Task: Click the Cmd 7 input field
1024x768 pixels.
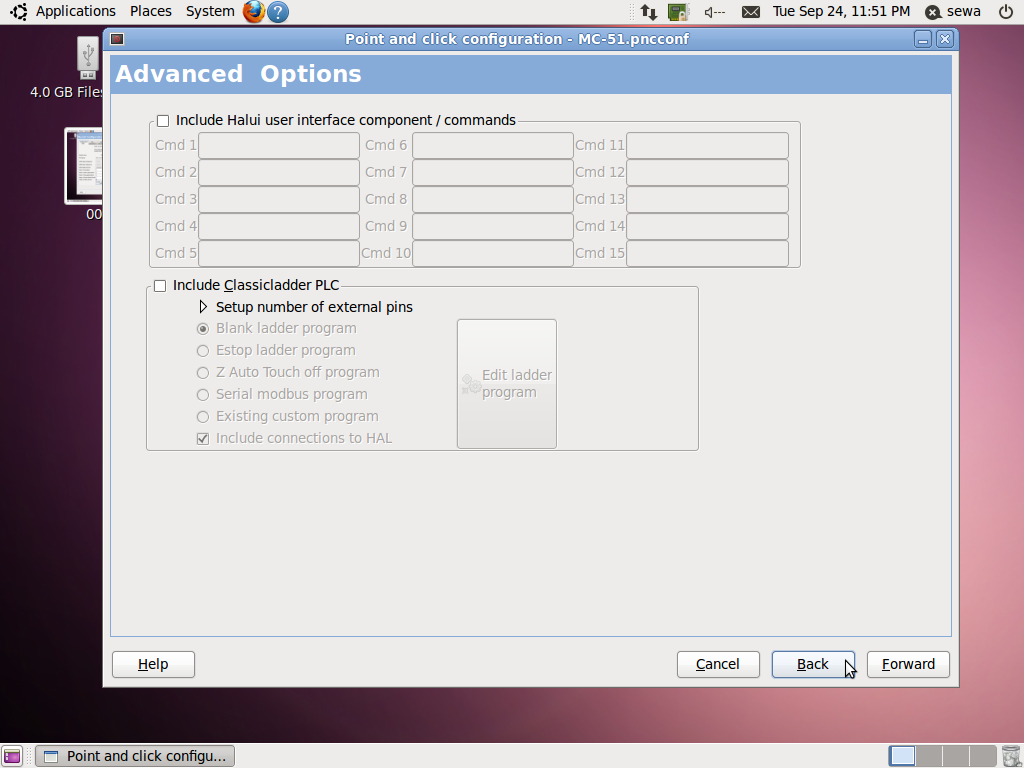Action: pos(493,172)
